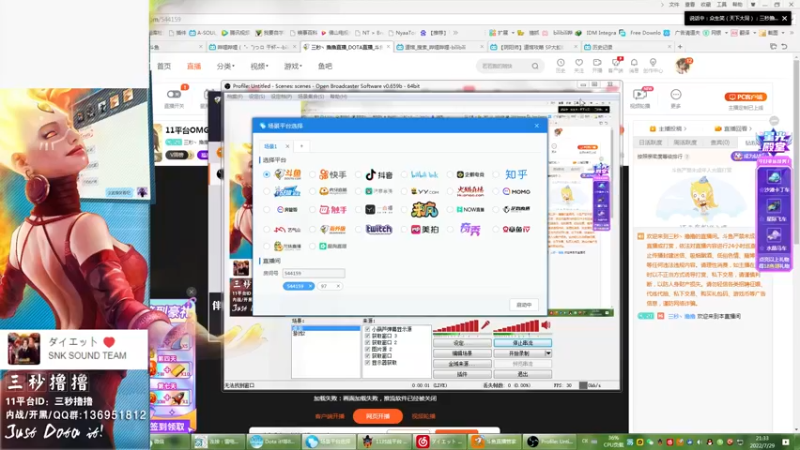Uncheck the 获取窗口 3 source in OBS

coord(367,336)
